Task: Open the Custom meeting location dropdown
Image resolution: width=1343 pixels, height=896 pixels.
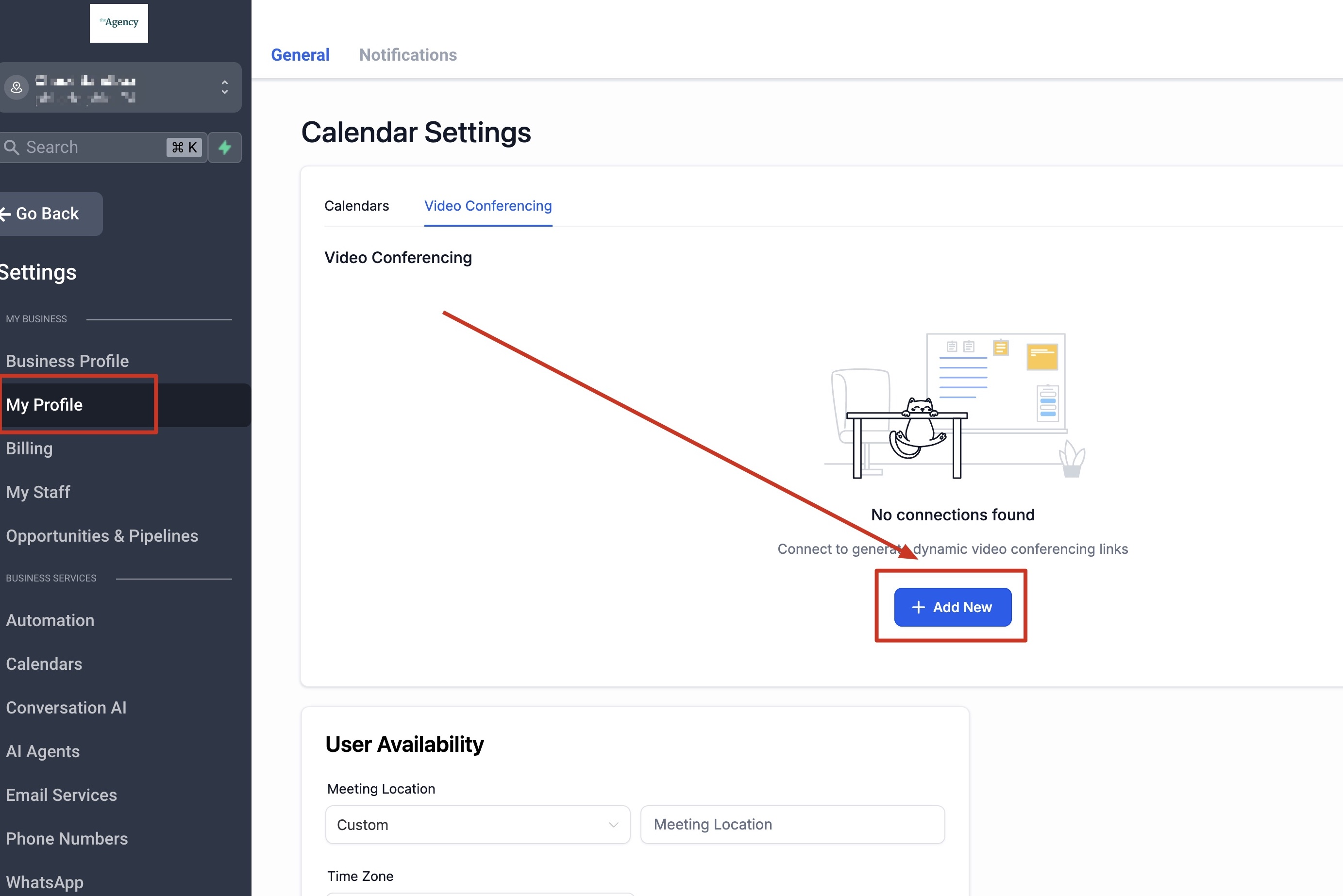Action: tap(477, 825)
